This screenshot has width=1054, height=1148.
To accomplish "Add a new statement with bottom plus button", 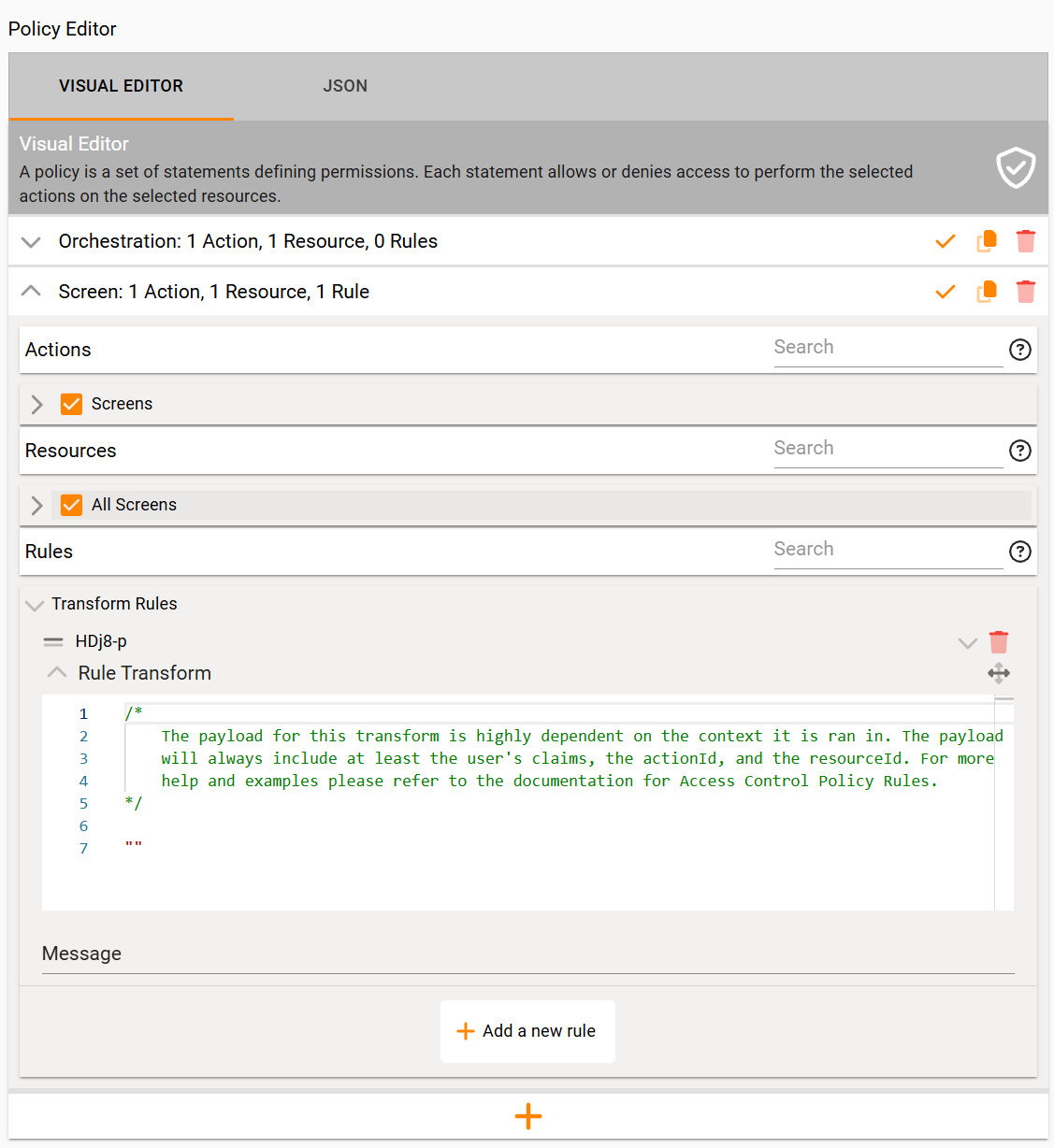I will pyautogui.click(x=528, y=1116).
